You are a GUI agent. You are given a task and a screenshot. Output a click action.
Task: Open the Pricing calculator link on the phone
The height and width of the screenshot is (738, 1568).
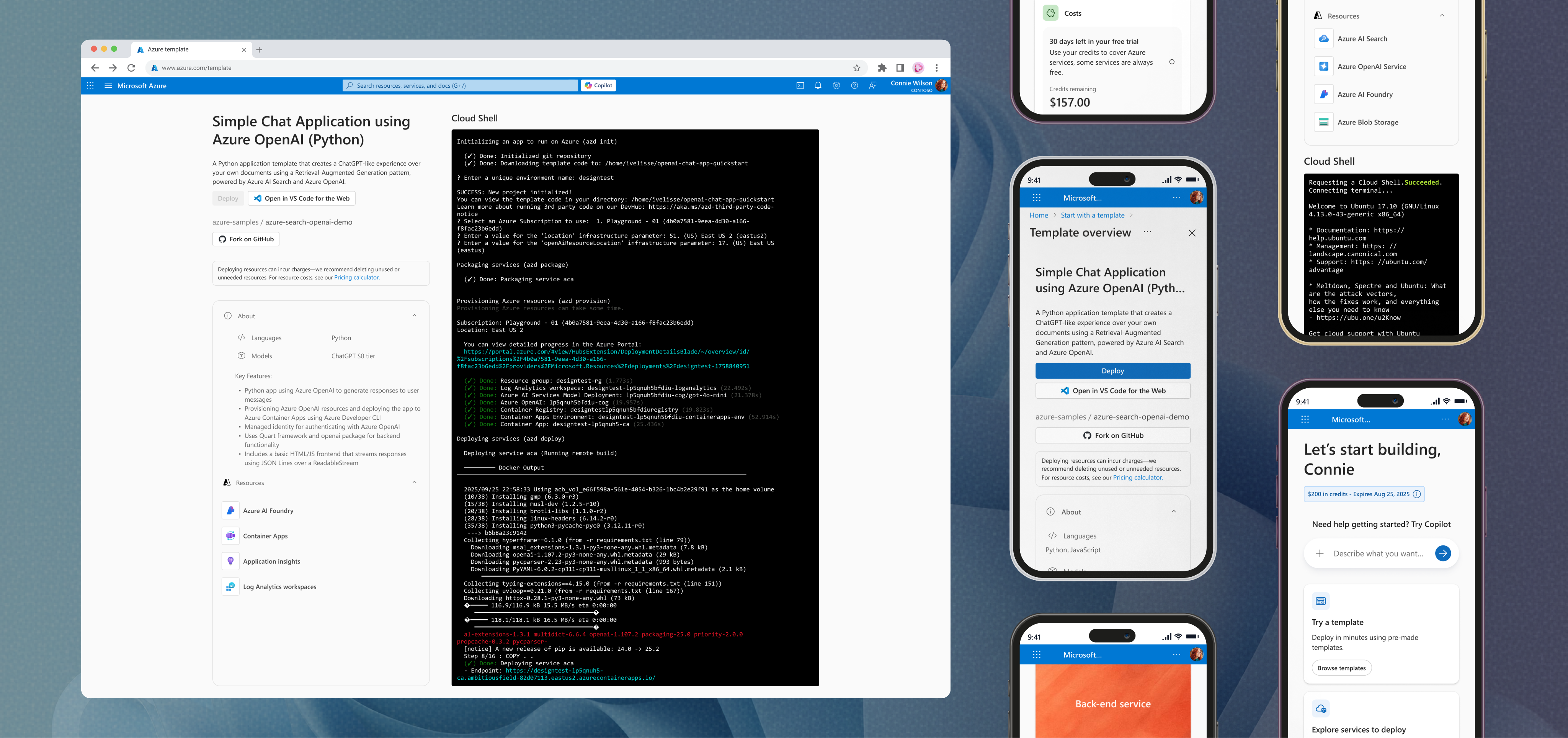1138,478
